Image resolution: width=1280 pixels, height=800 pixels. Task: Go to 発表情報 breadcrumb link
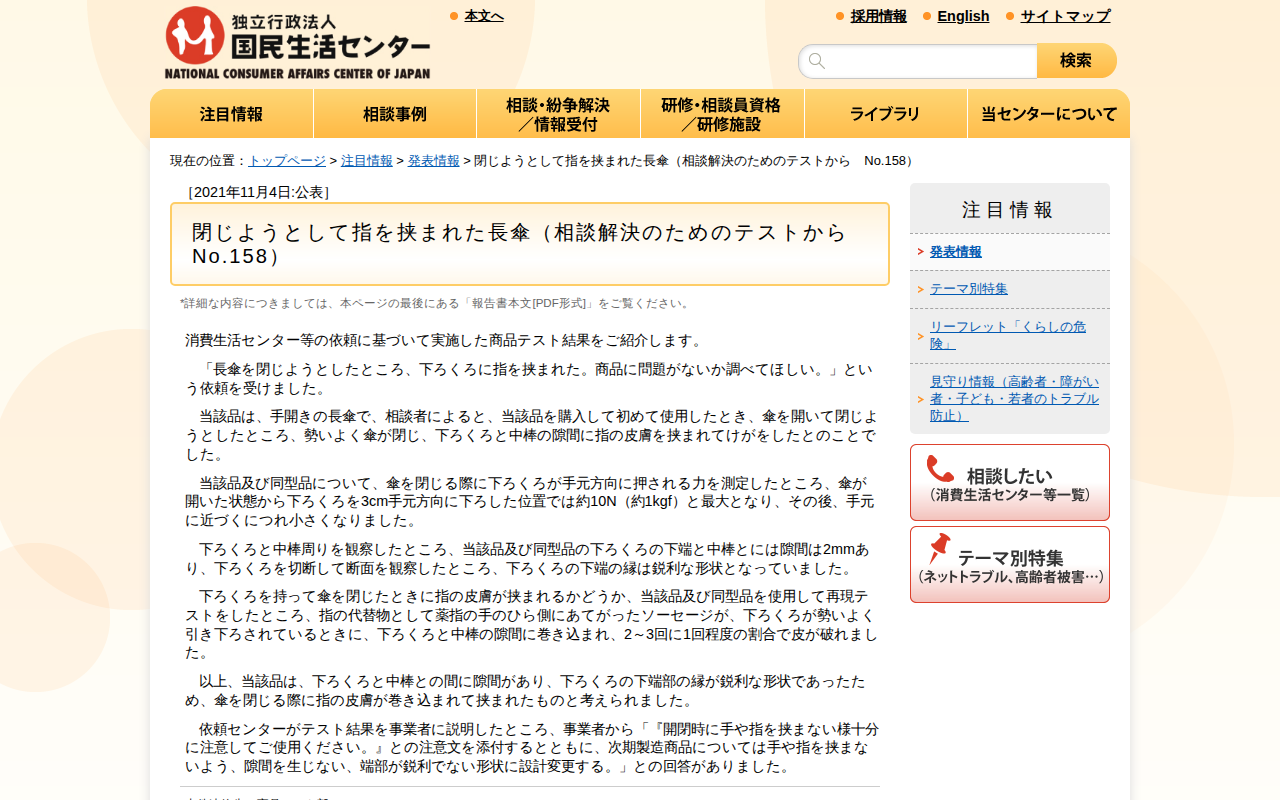434,161
